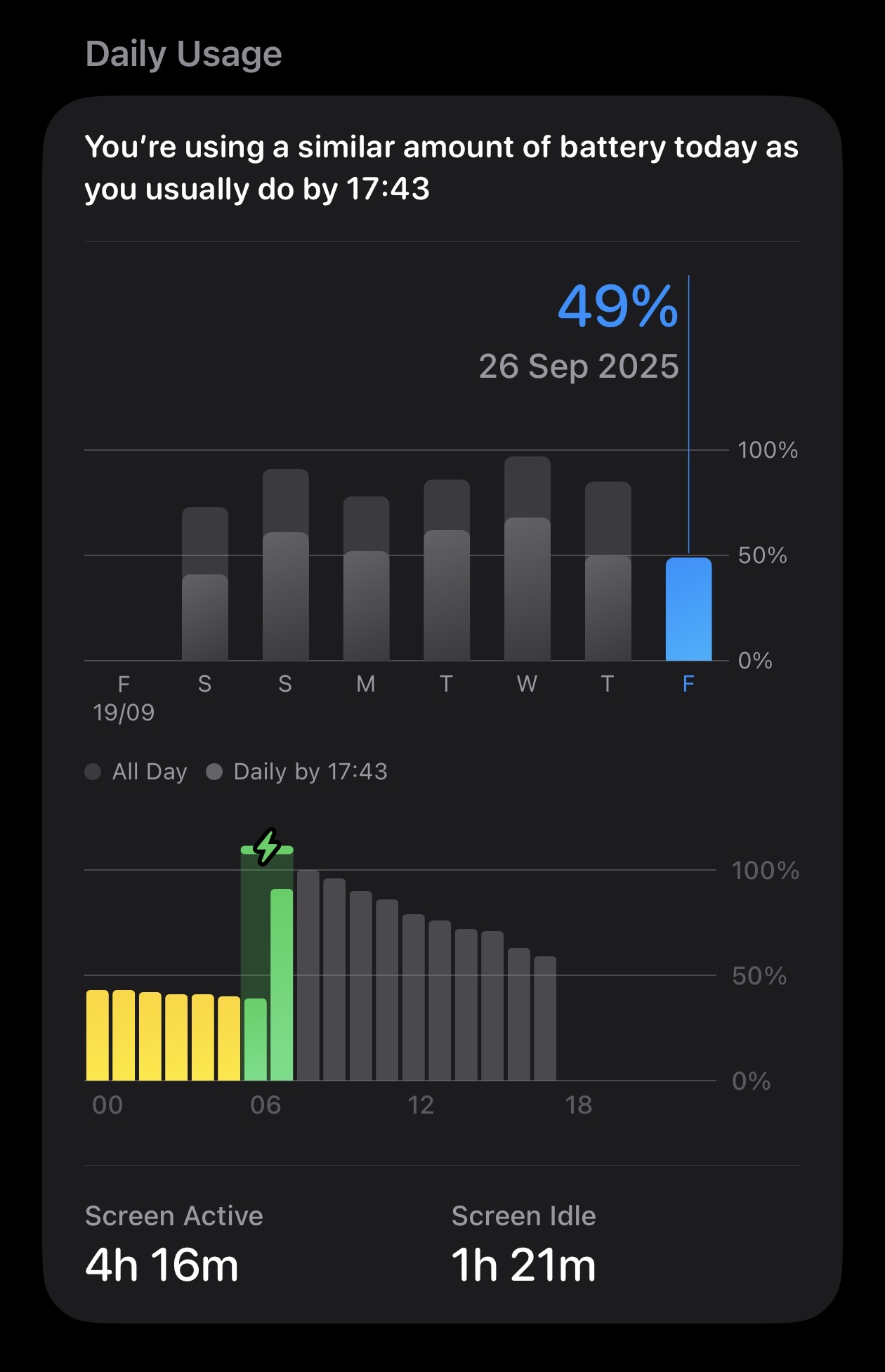Tap the All Day legend dot

(x=93, y=772)
